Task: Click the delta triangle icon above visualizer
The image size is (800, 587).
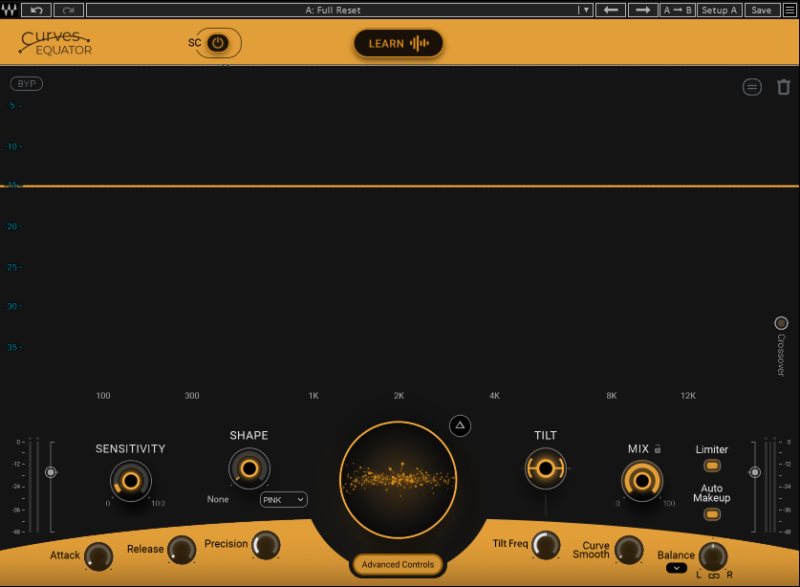Action: [460, 425]
